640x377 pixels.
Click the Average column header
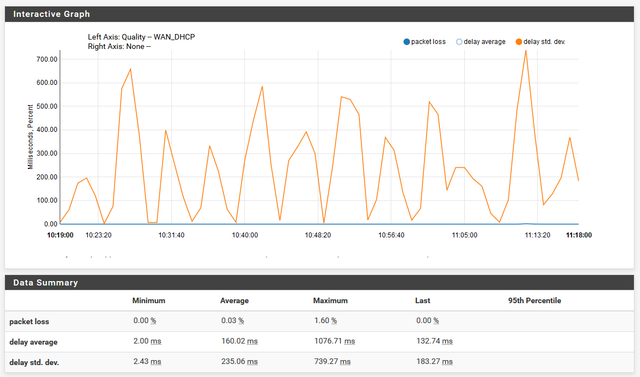(x=234, y=301)
